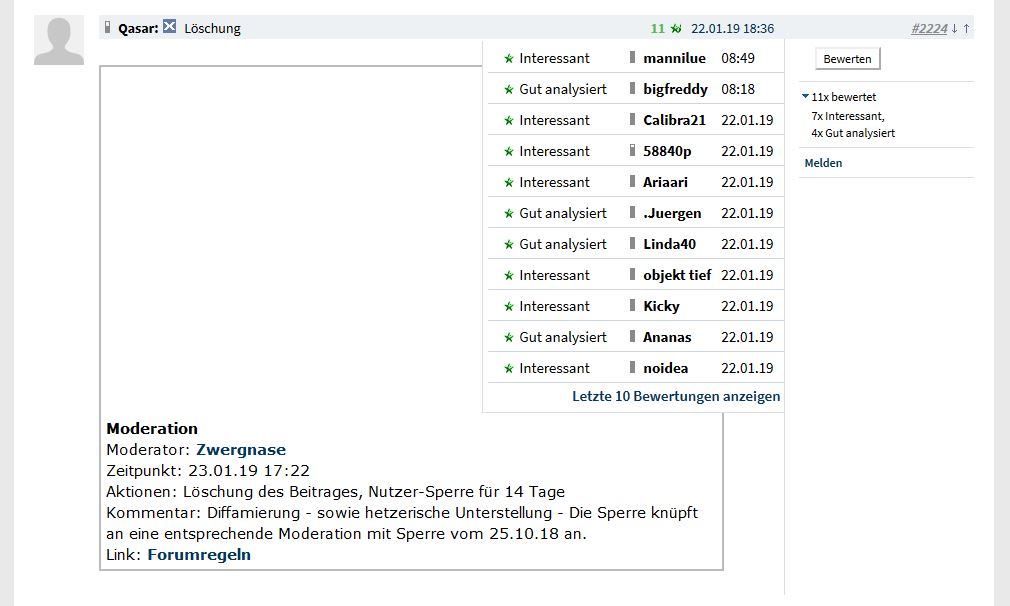This screenshot has width=1010, height=606.
Task: Click the deletion X icon beside Qasar
Action: coord(170,27)
